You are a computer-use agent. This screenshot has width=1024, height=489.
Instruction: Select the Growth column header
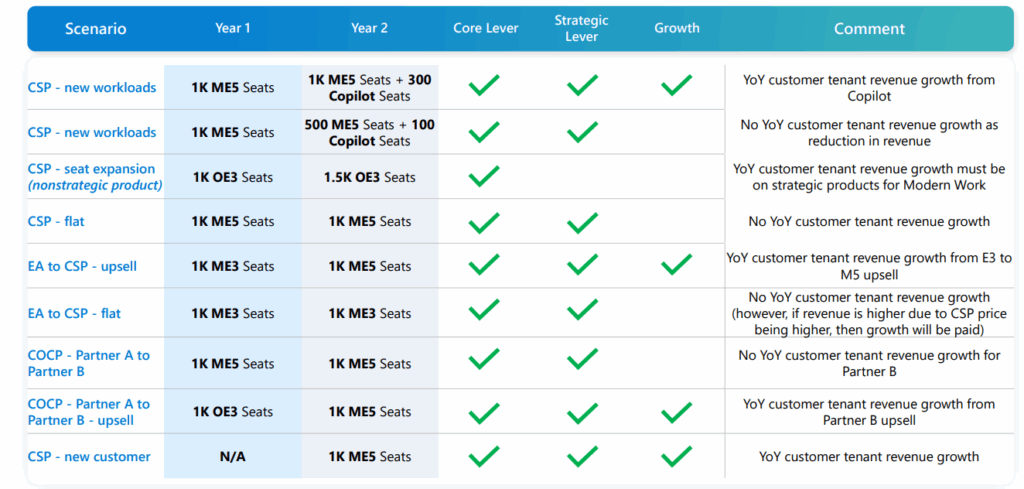[x=677, y=28]
